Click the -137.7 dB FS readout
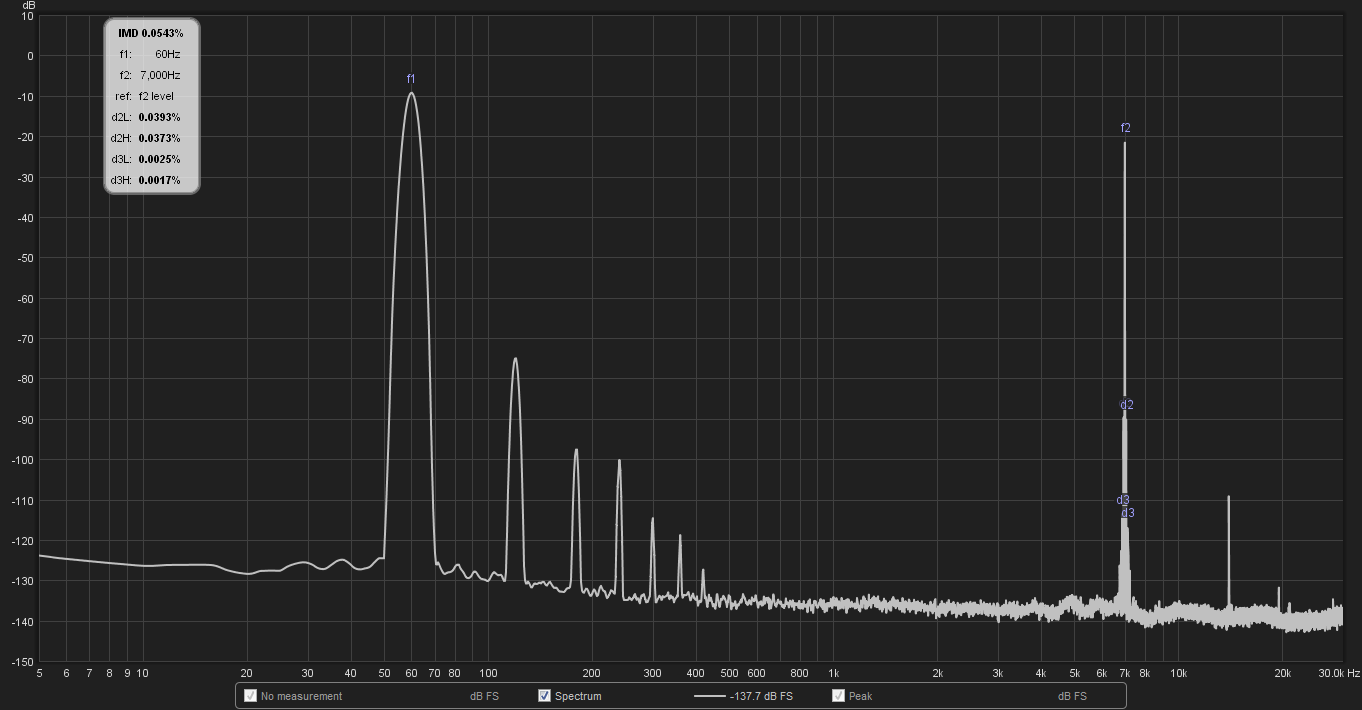The width and height of the screenshot is (1362, 710). [x=761, y=696]
